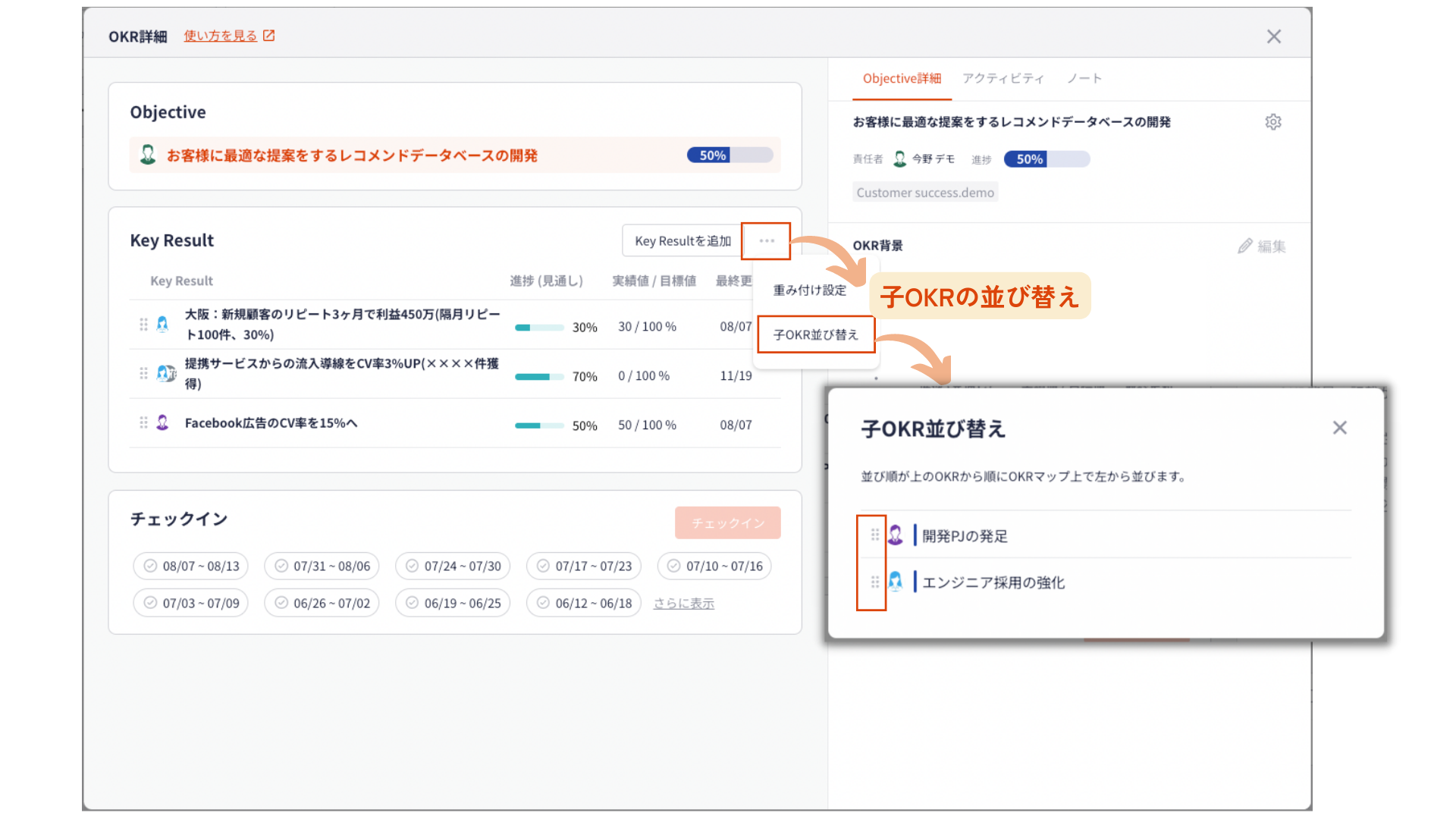Choose 重み付け設定 menu entry
Screen dimensions: 1456x819
pos(809,290)
